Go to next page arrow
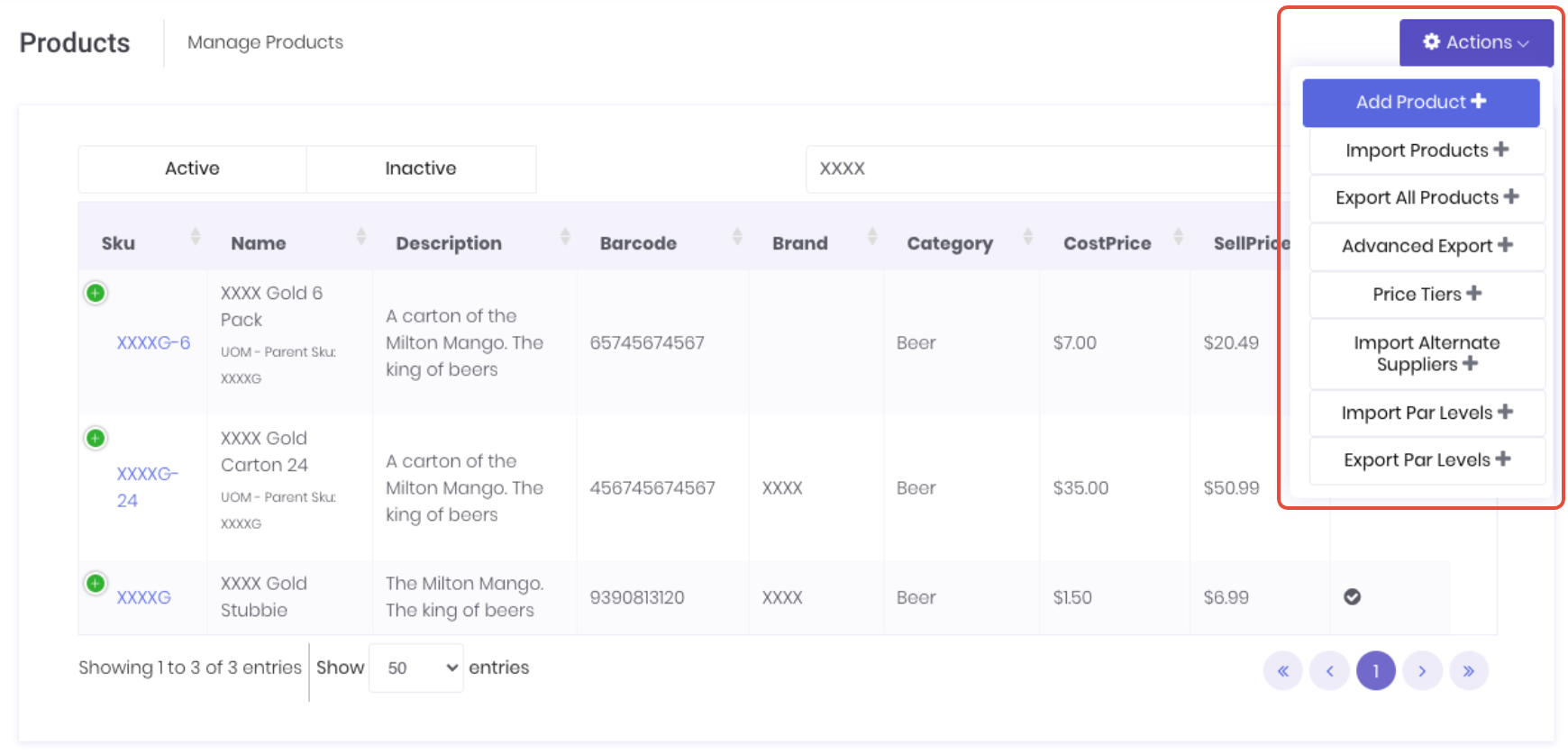This screenshot has width=1568, height=754. point(1422,671)
